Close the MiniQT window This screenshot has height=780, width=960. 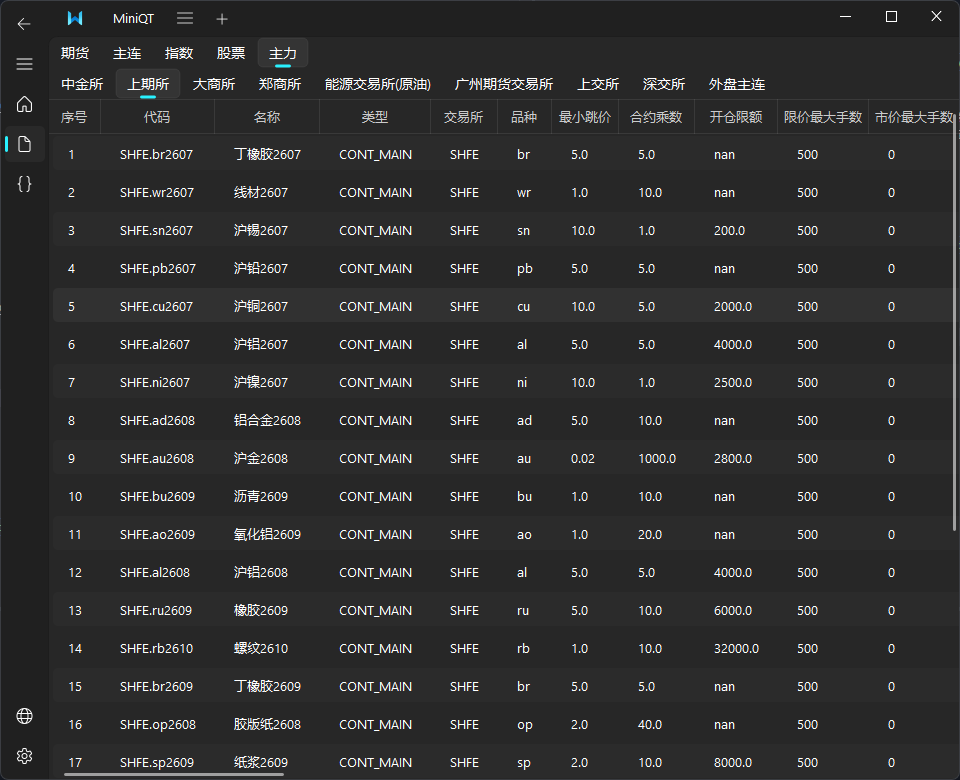[x=936, y=17]
